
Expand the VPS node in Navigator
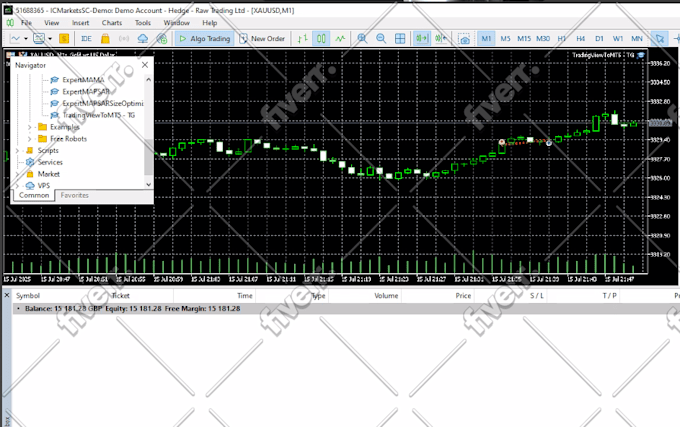pyautogui.click(x=18, y=186)
